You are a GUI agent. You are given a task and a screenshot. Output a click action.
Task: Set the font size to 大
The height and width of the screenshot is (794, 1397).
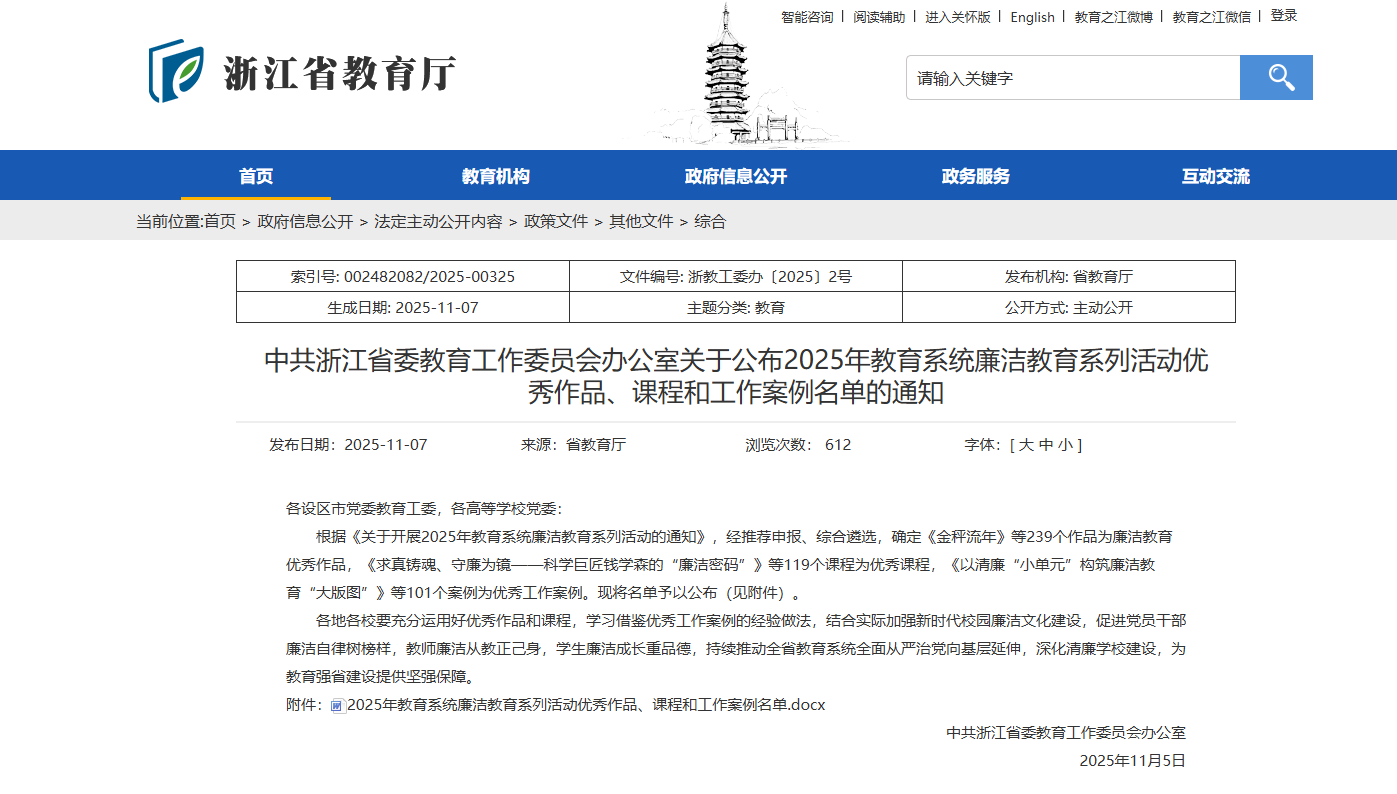point(1025,445)
